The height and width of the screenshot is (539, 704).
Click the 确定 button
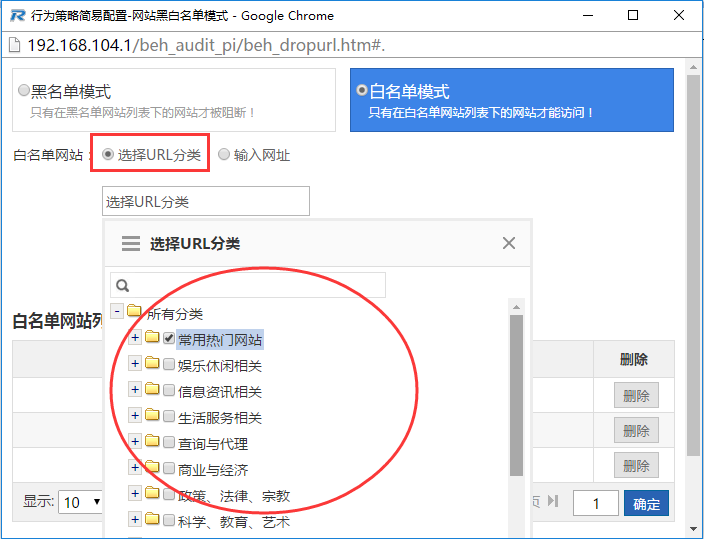click(646, 504)
